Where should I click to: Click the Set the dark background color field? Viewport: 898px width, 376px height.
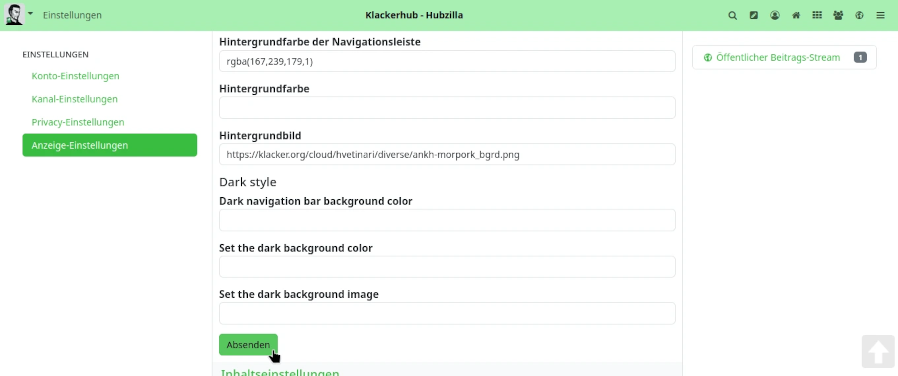447,267
